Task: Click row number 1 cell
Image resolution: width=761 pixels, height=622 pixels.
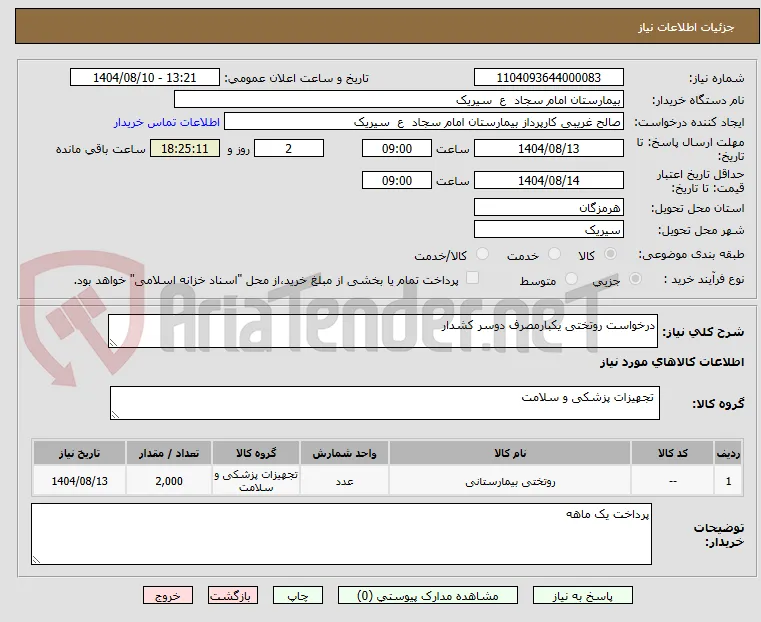Action: coord(728,481)
